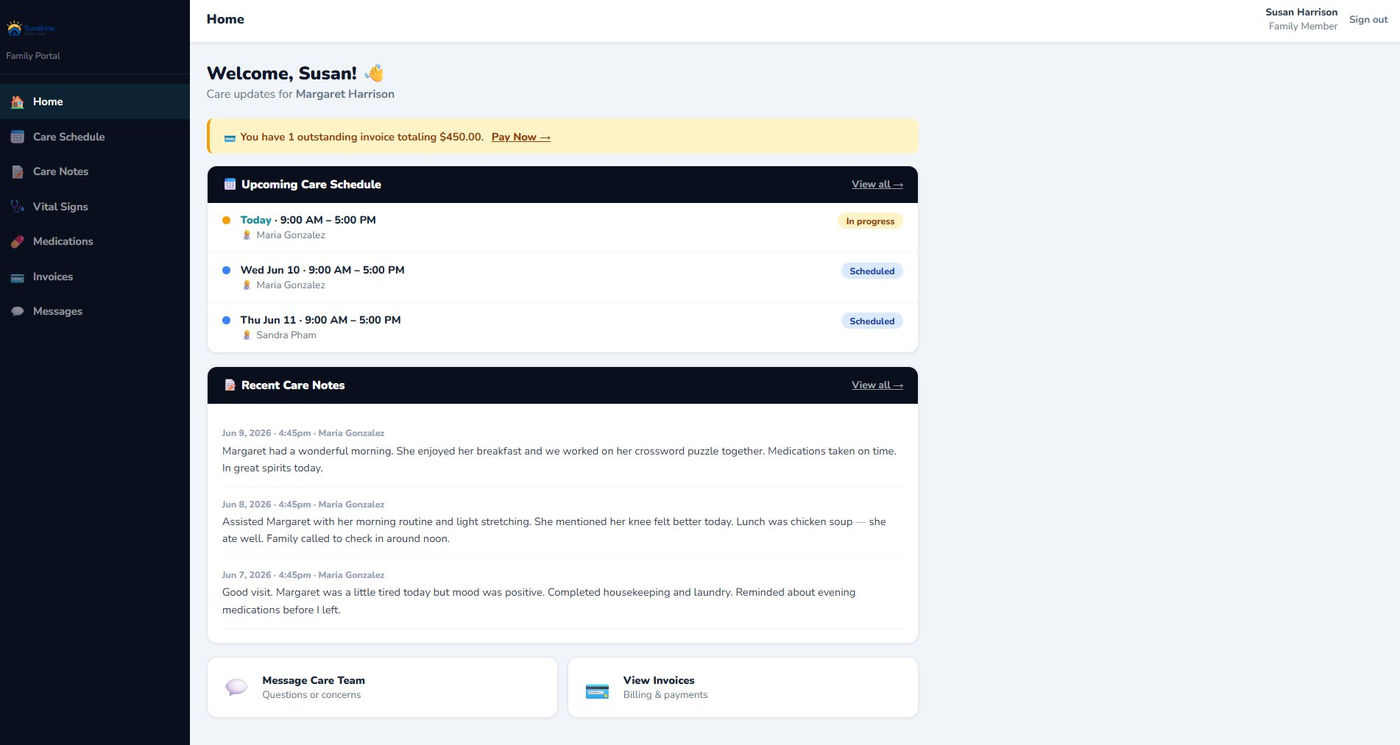Open the Care Notes page from the sidebar
The height and width of the screenshot is (745, 1400).
pyautogui.click(x=95, y=172)
